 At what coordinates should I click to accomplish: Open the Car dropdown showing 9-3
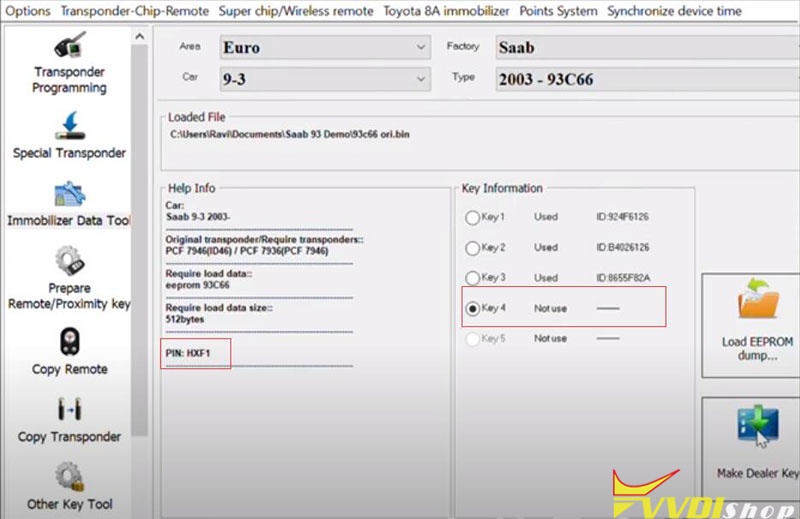325,79
